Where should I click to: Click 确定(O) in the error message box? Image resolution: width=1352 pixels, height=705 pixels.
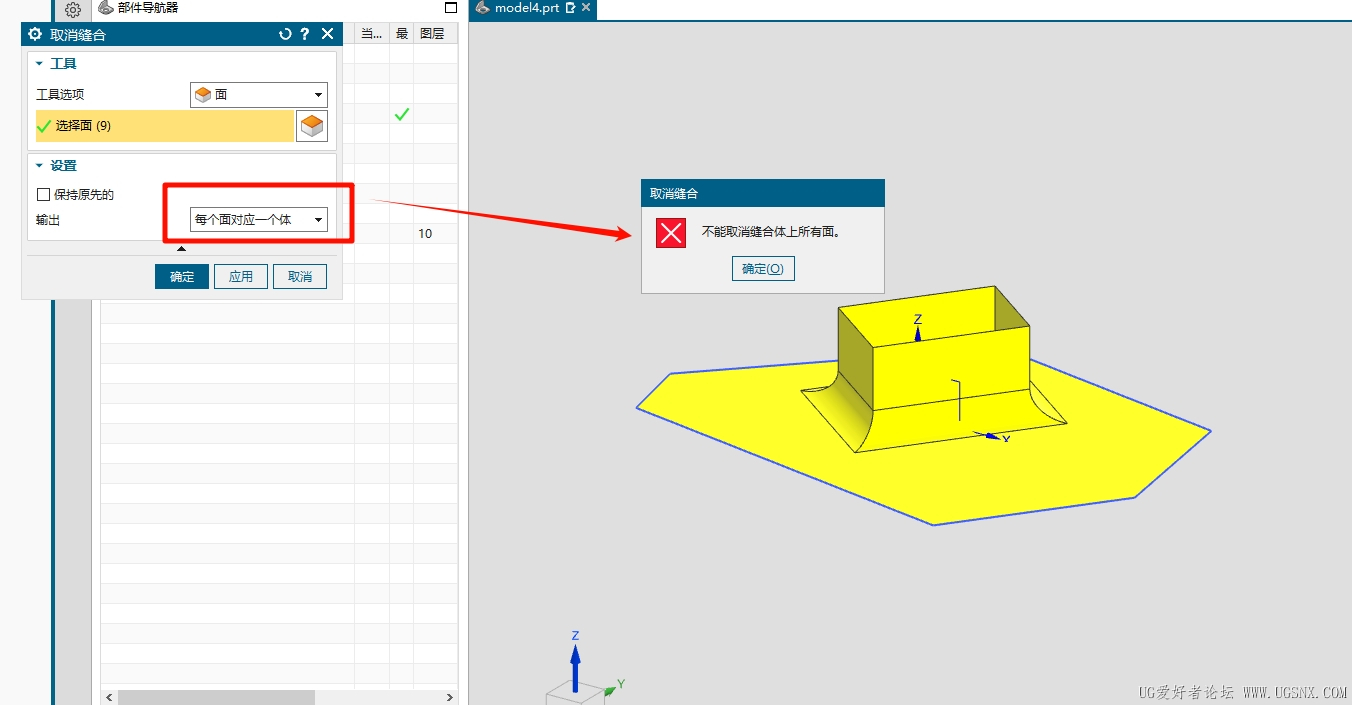click(x=763, y=268)
